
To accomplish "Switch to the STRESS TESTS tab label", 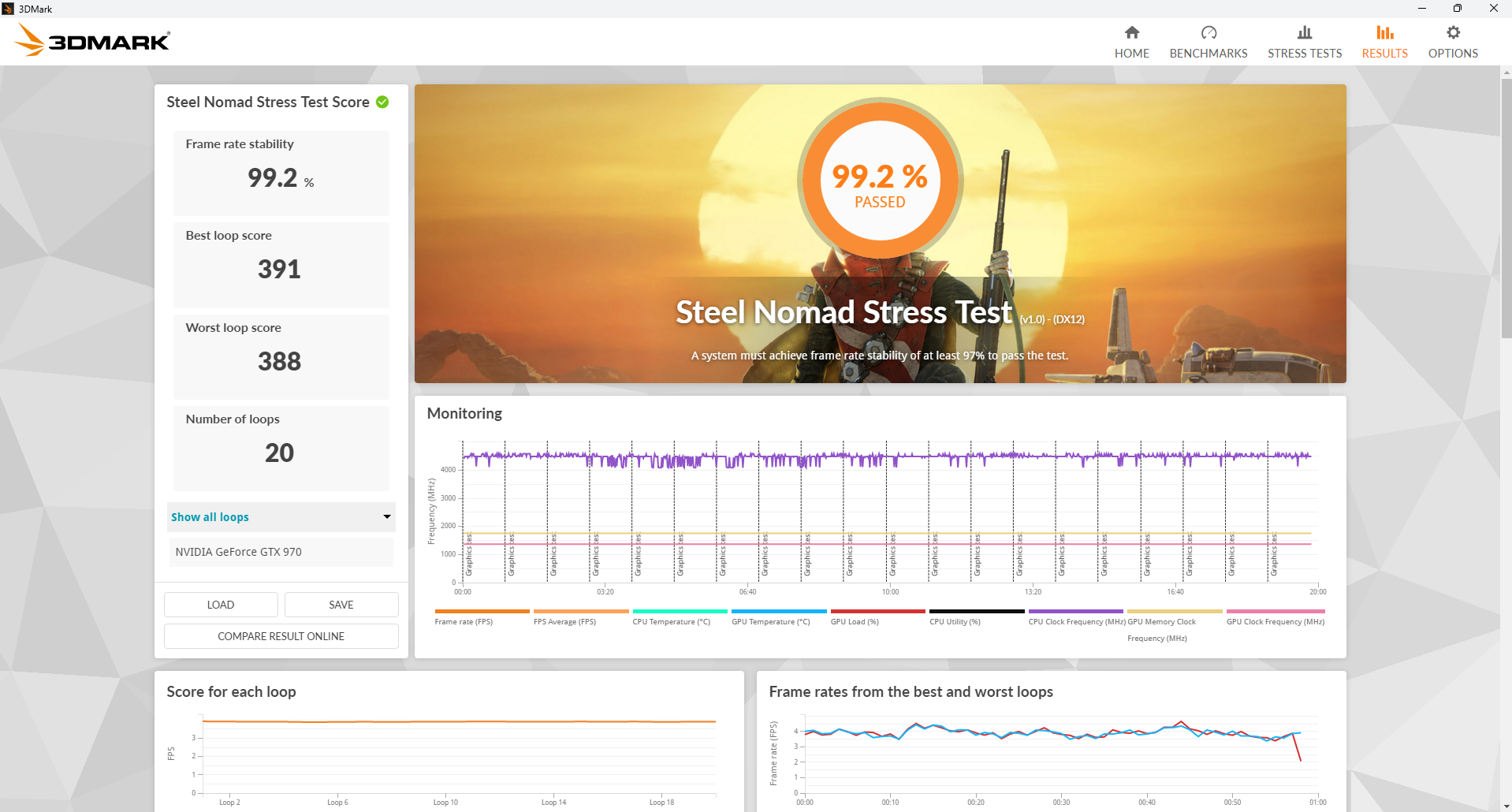I will (1304, 54).
